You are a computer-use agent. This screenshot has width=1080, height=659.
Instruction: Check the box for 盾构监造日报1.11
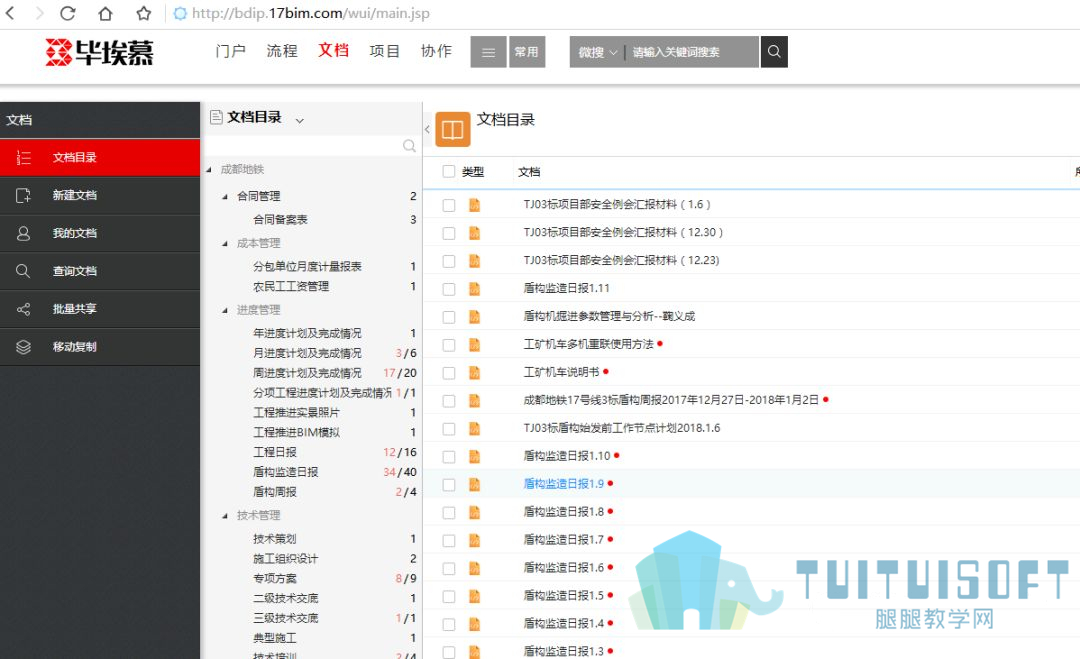pyautogui.click(x=449, y=289)
